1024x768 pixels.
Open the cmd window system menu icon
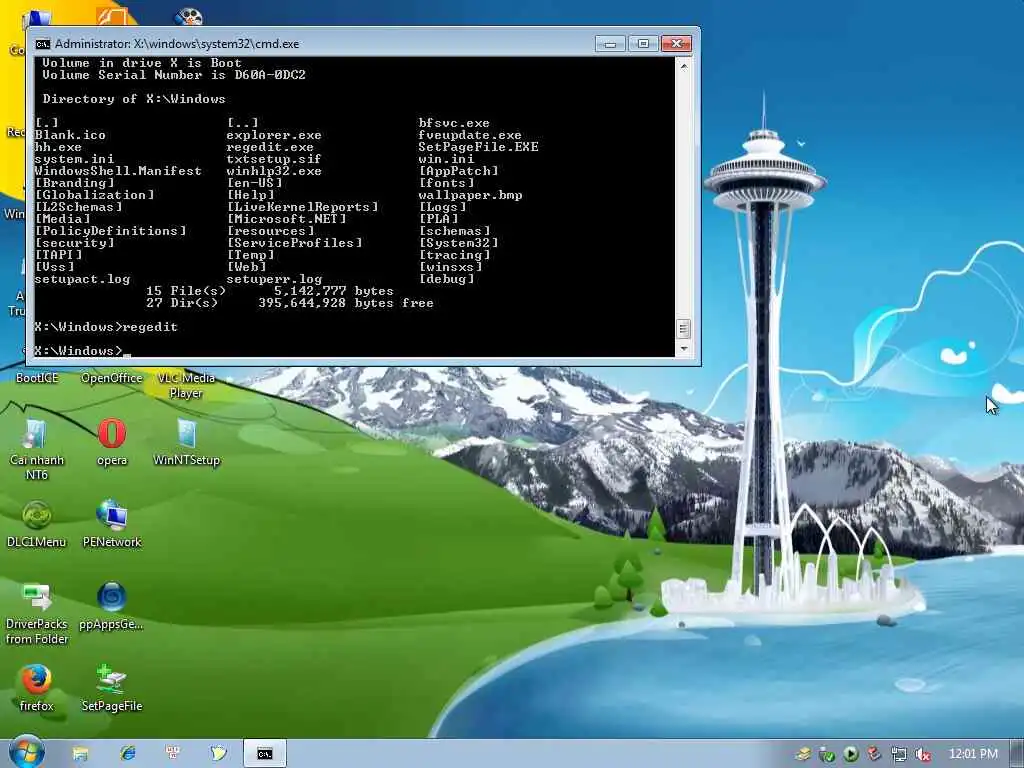pos(42,44)
